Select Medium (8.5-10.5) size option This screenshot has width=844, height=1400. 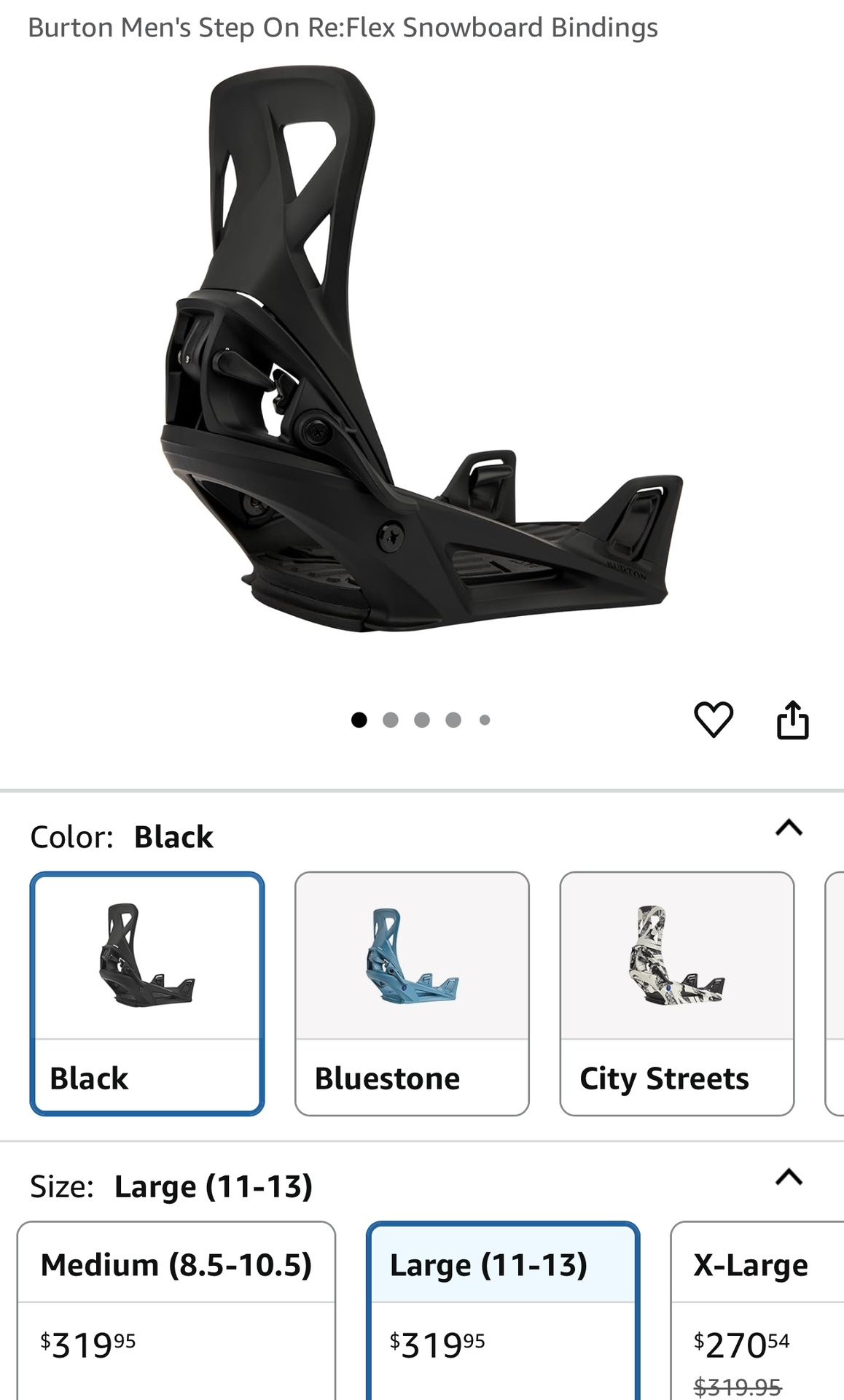tap(176, 1310)
